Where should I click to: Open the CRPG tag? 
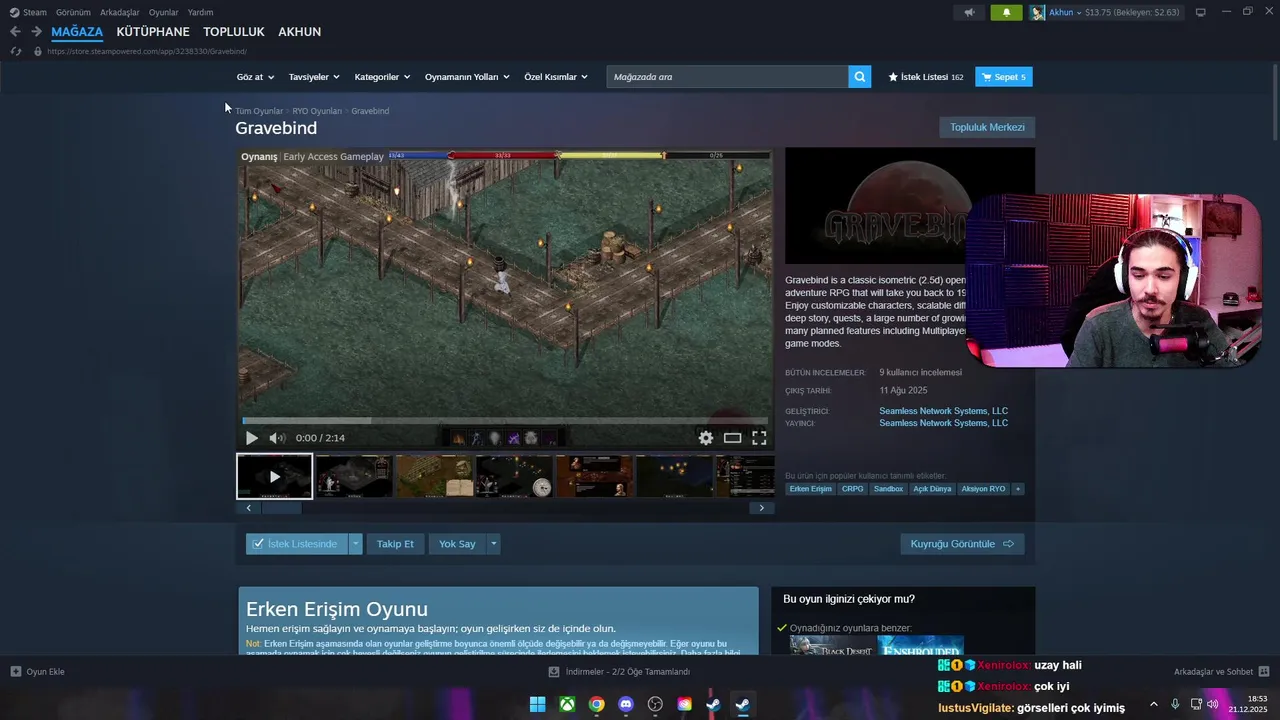pos(852,489)
